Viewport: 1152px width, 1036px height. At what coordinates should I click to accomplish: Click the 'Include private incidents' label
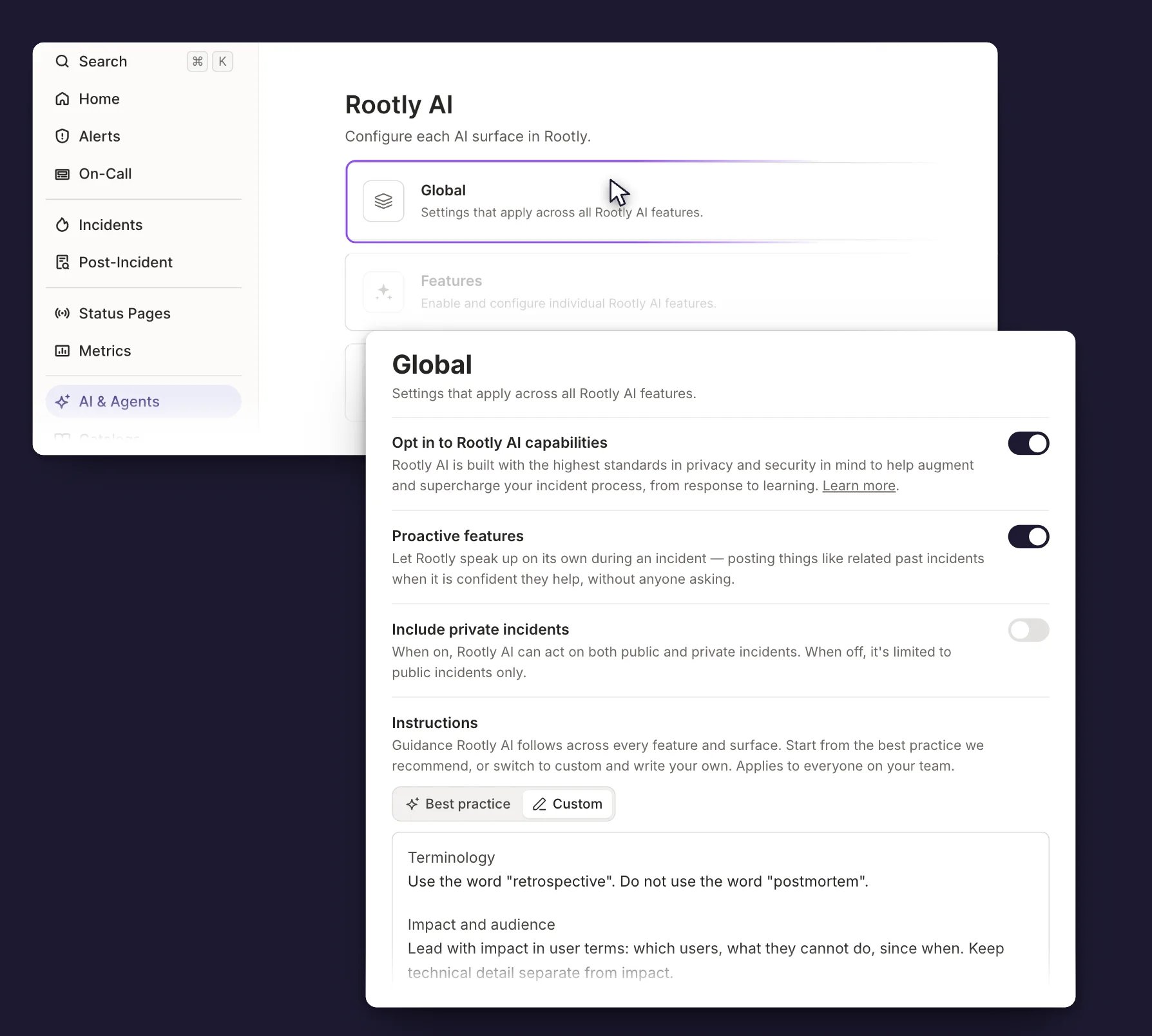(x=481, y=629)
